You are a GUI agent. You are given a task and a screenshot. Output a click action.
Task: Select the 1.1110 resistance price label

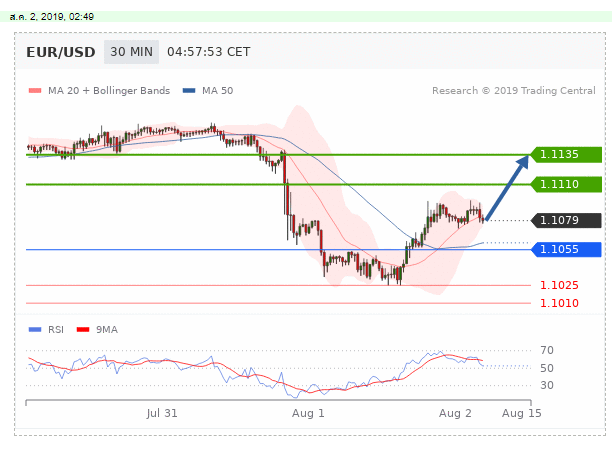coord(566,184)
